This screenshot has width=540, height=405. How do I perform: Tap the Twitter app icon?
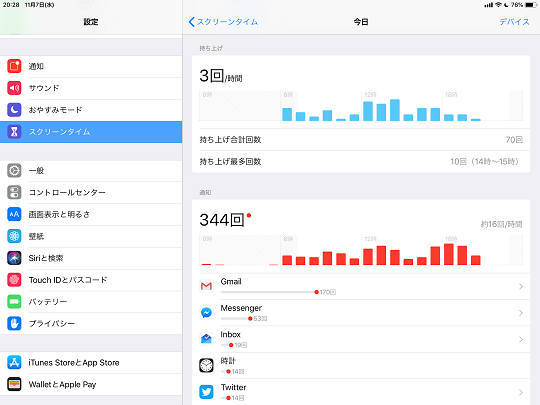[x=206, y=392]
